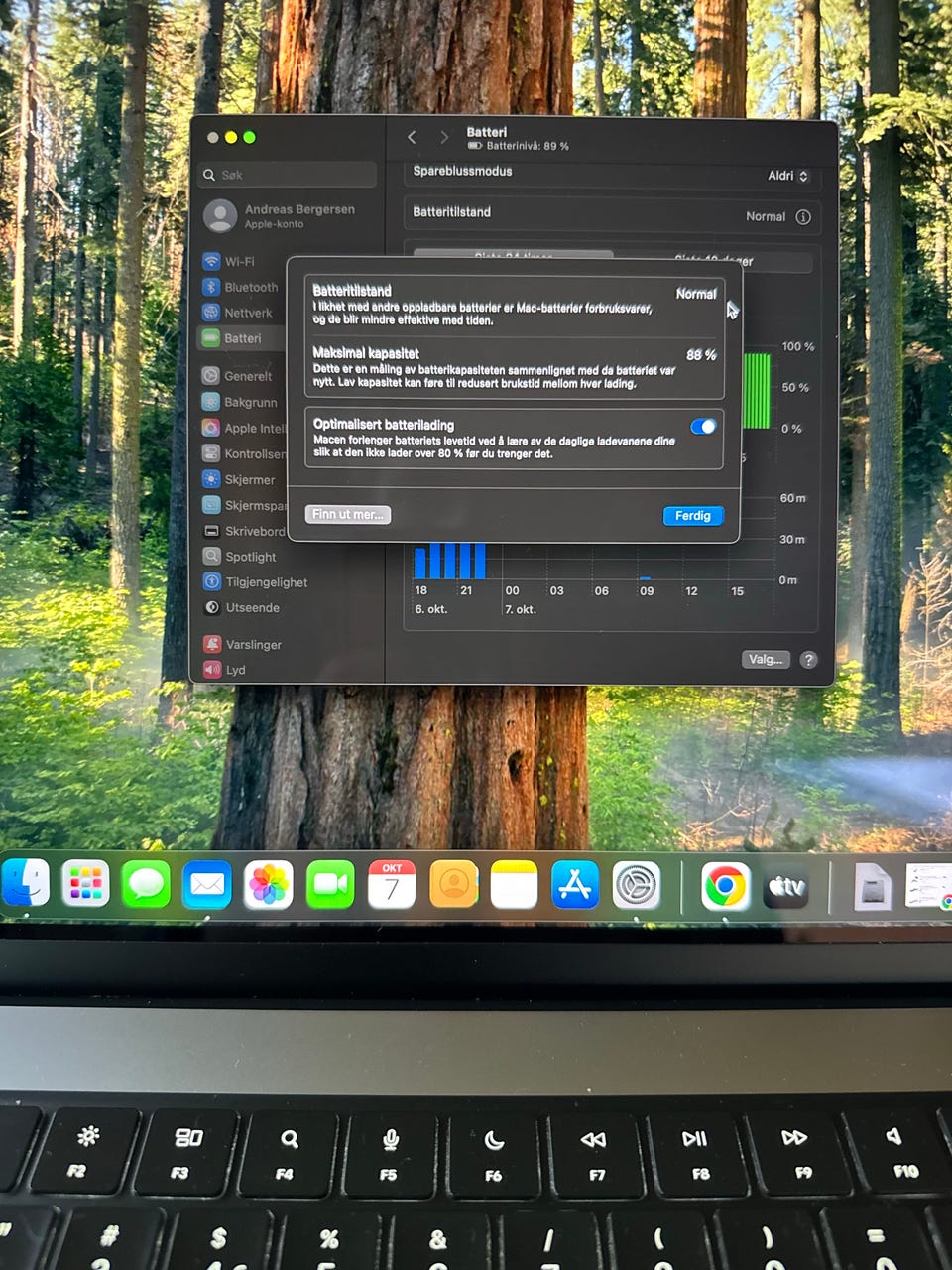Open Calendar from the Dock
This screenshot has height=1270, width=952.
392,884
